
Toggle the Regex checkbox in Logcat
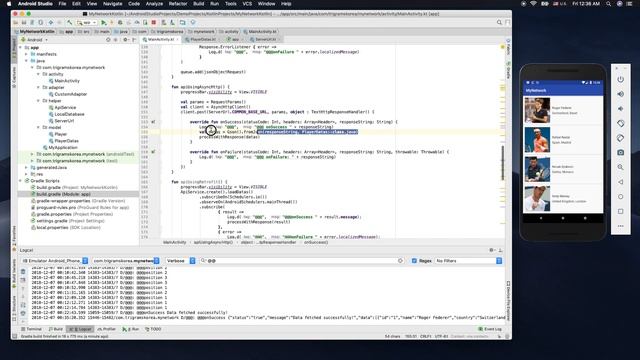click(414, 260)
